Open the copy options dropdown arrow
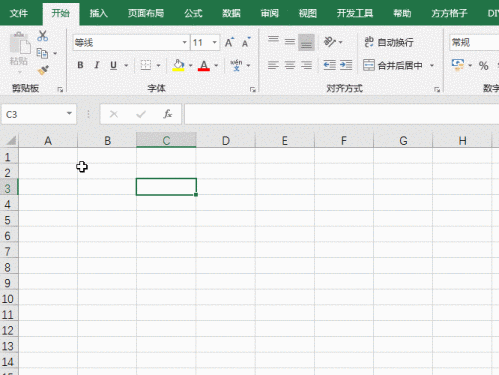Viewport: 499px width, 375px height. pyautogui.click(x=55, y=53)
